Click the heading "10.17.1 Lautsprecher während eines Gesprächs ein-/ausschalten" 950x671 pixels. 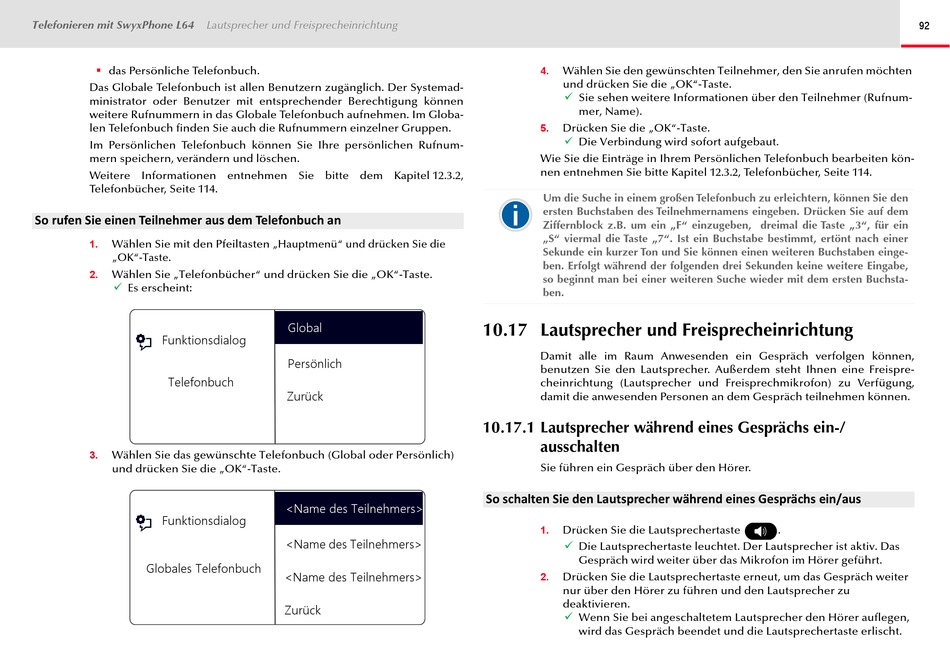[x=663, y=437]
